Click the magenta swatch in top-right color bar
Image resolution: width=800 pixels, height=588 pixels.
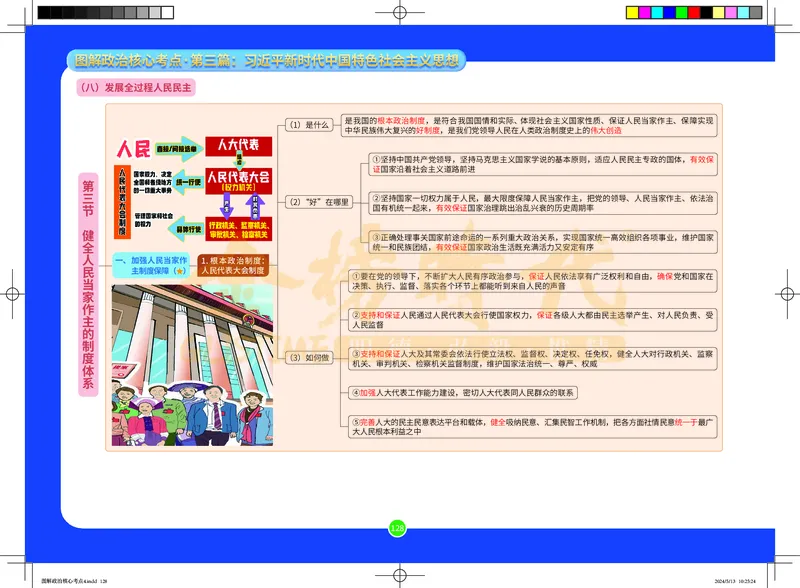coord(644,12)
